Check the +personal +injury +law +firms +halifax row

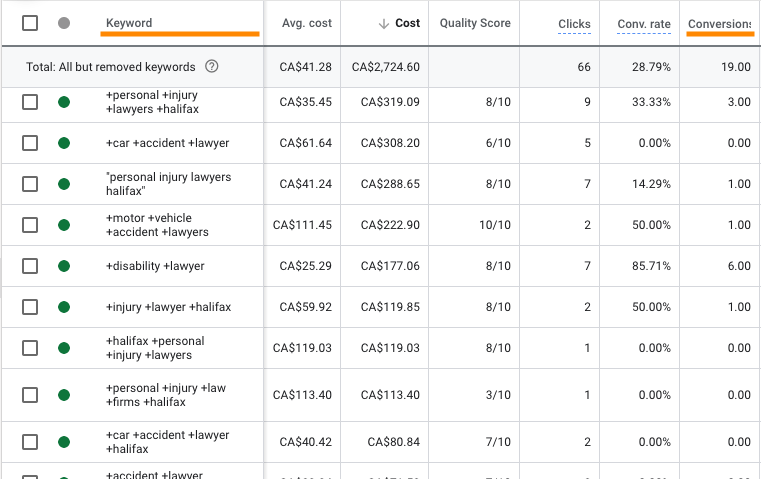click(30, 395)
